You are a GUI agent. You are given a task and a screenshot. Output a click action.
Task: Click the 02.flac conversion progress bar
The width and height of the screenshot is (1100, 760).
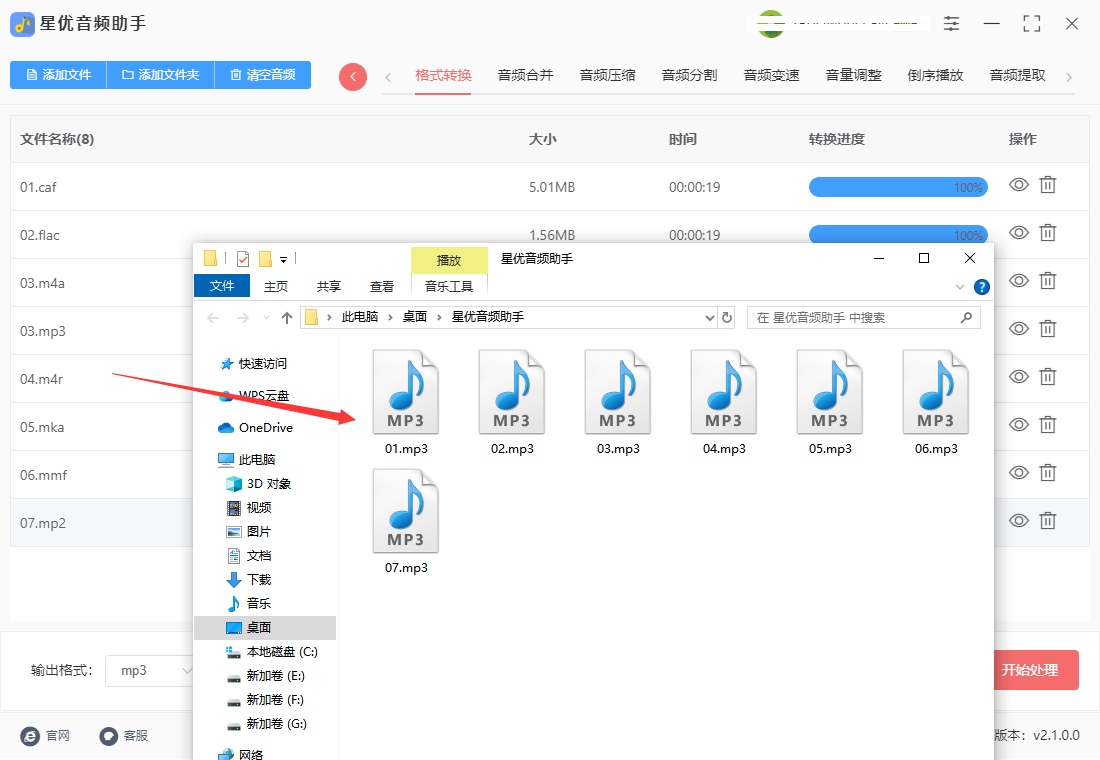pos(898,234)
